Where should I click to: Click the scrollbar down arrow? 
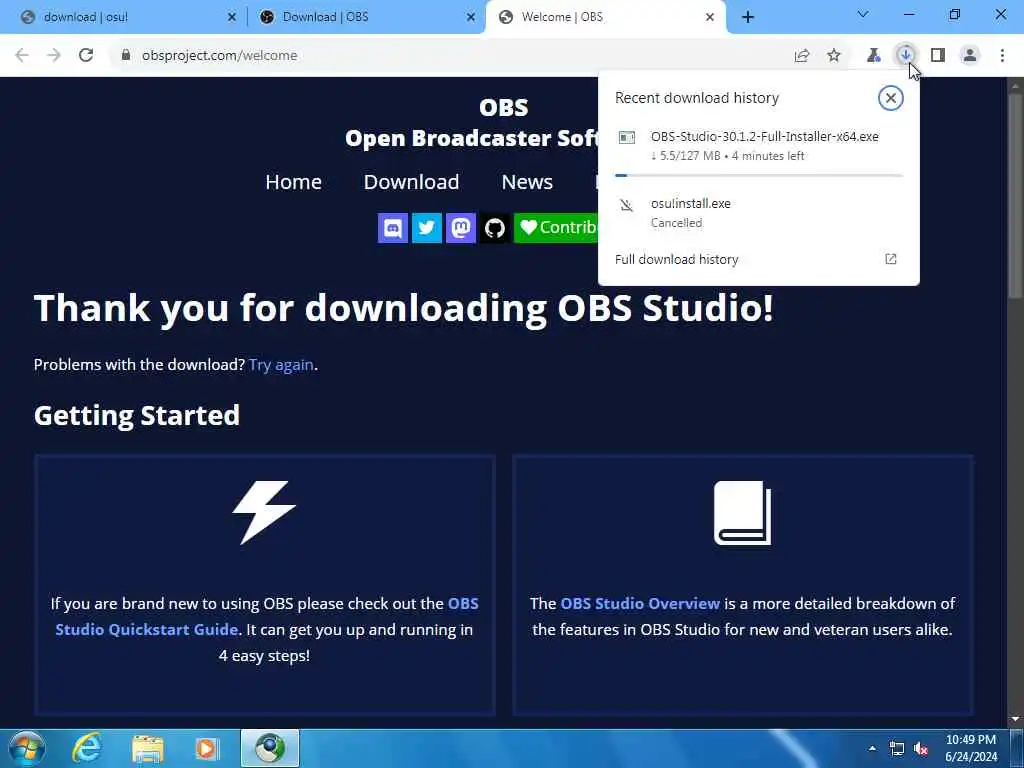[1015, 719]
